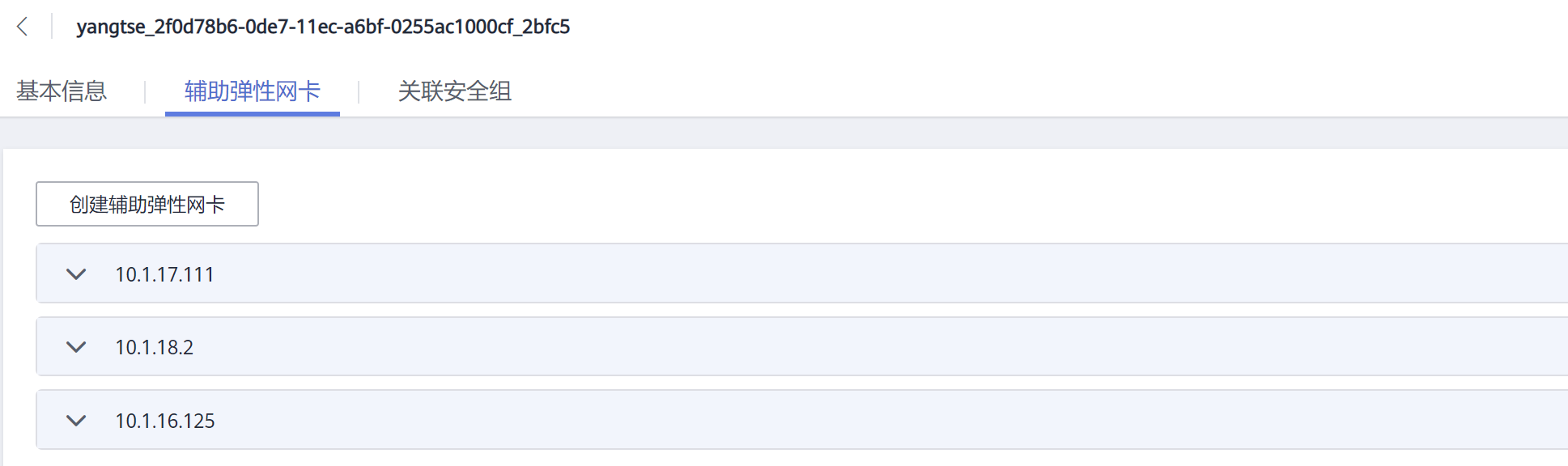Viewport: 1568px width, 466px height.
Task: Open the 基本信息 tab
Action: pos(62,91)
